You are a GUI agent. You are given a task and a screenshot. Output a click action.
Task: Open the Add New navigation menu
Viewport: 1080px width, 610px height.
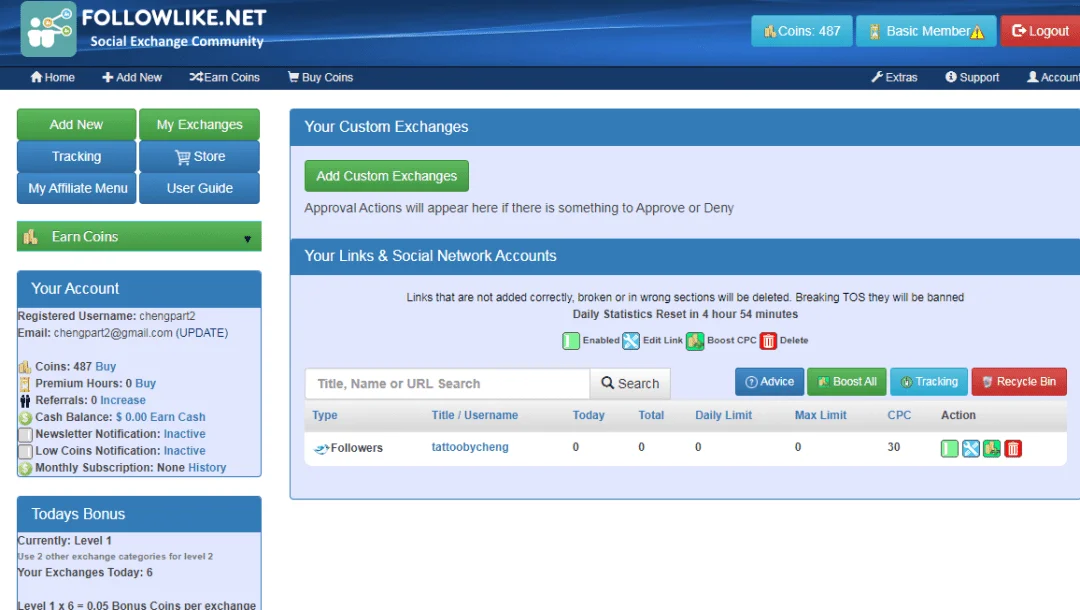click(132, 78)
